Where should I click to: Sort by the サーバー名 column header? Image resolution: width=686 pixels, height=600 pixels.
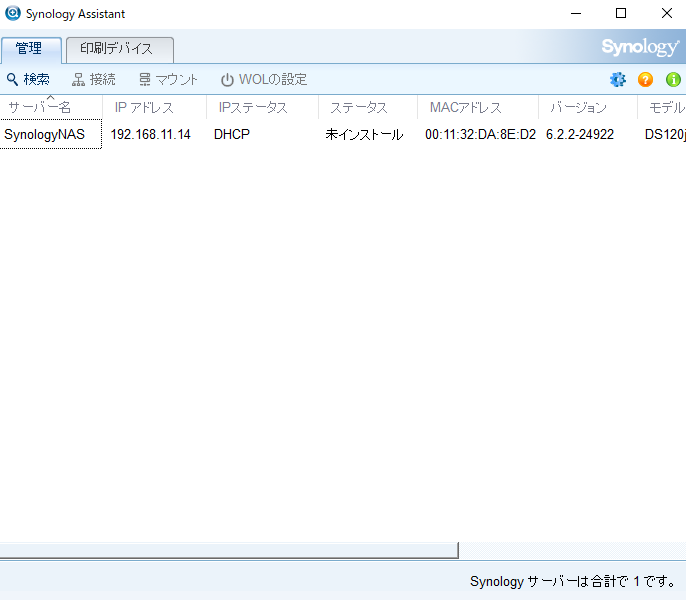point(51,107)
